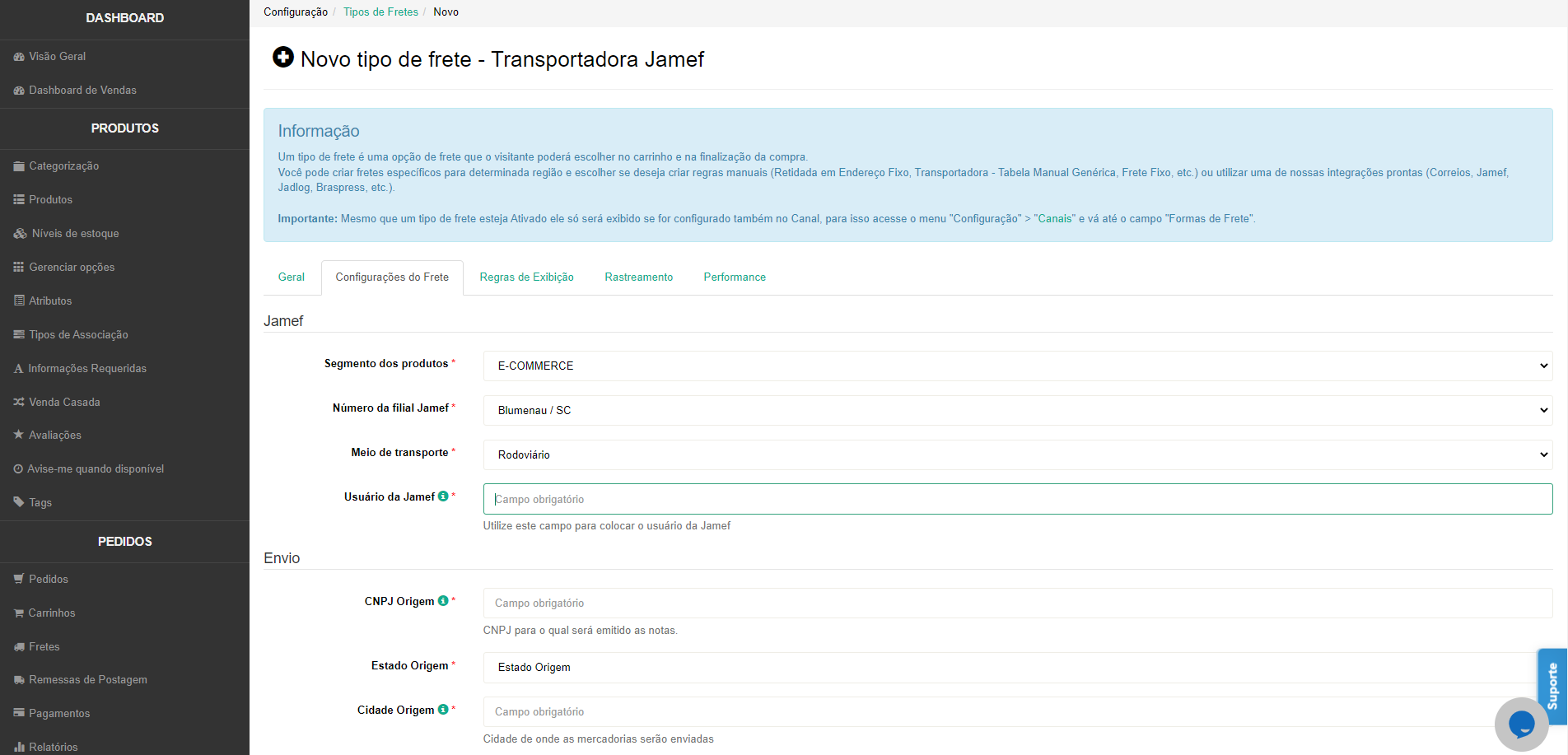The image size is (1568, 755).
Task: Click the PRODUTOS section header
Action: click(125, 128)
